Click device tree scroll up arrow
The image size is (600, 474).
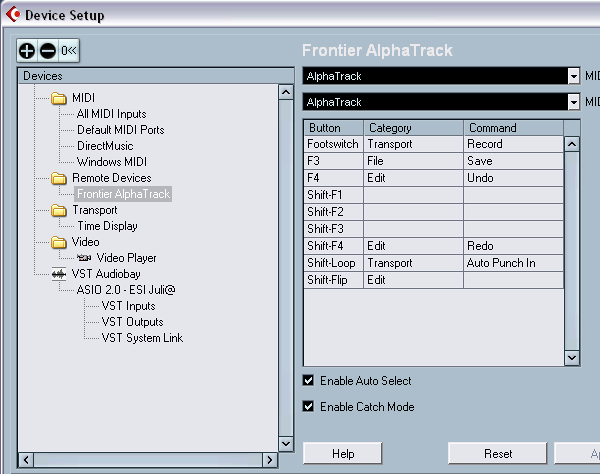(x=286, y=92)
